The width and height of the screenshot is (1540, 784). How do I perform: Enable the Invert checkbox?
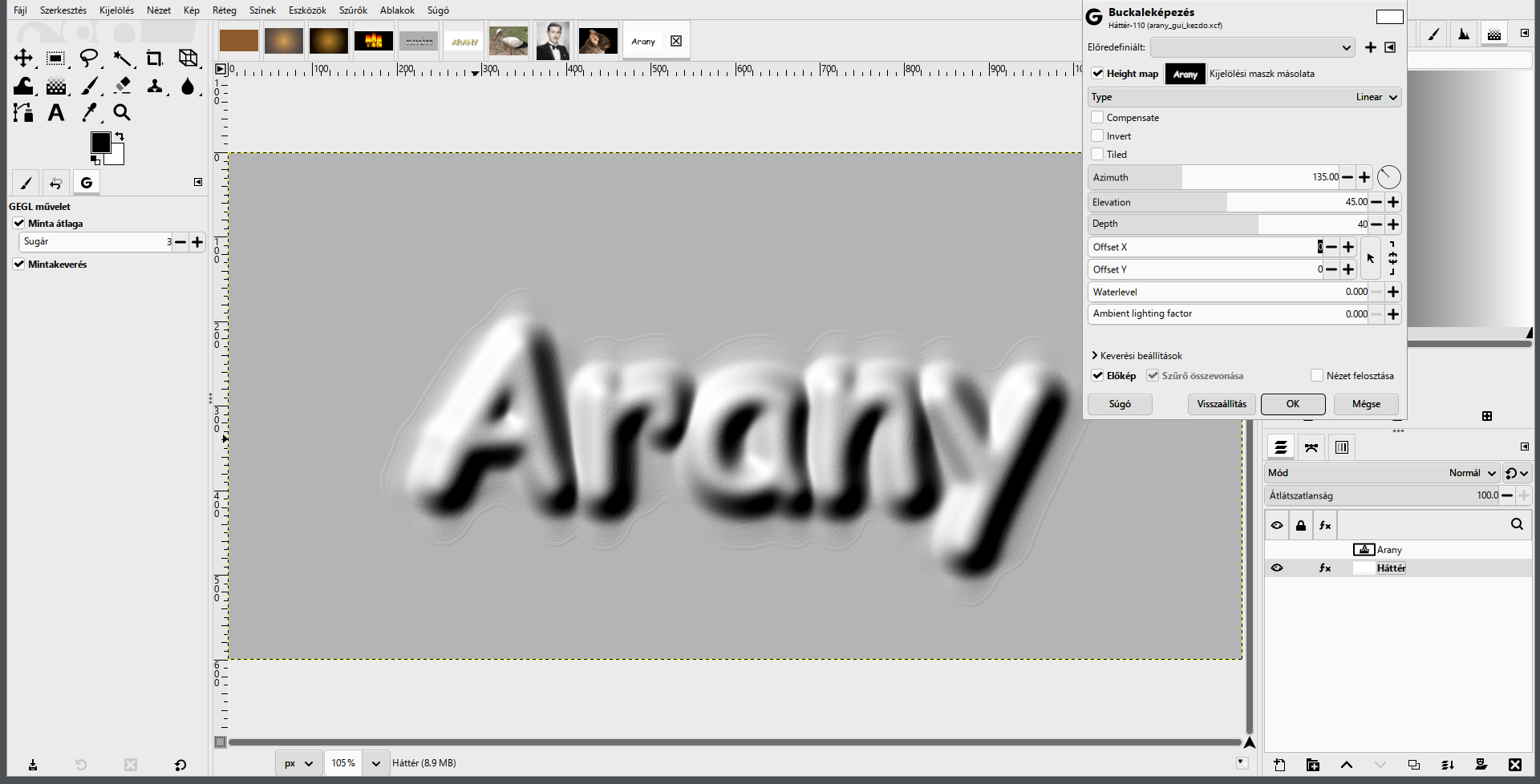tap(1097, 135)
